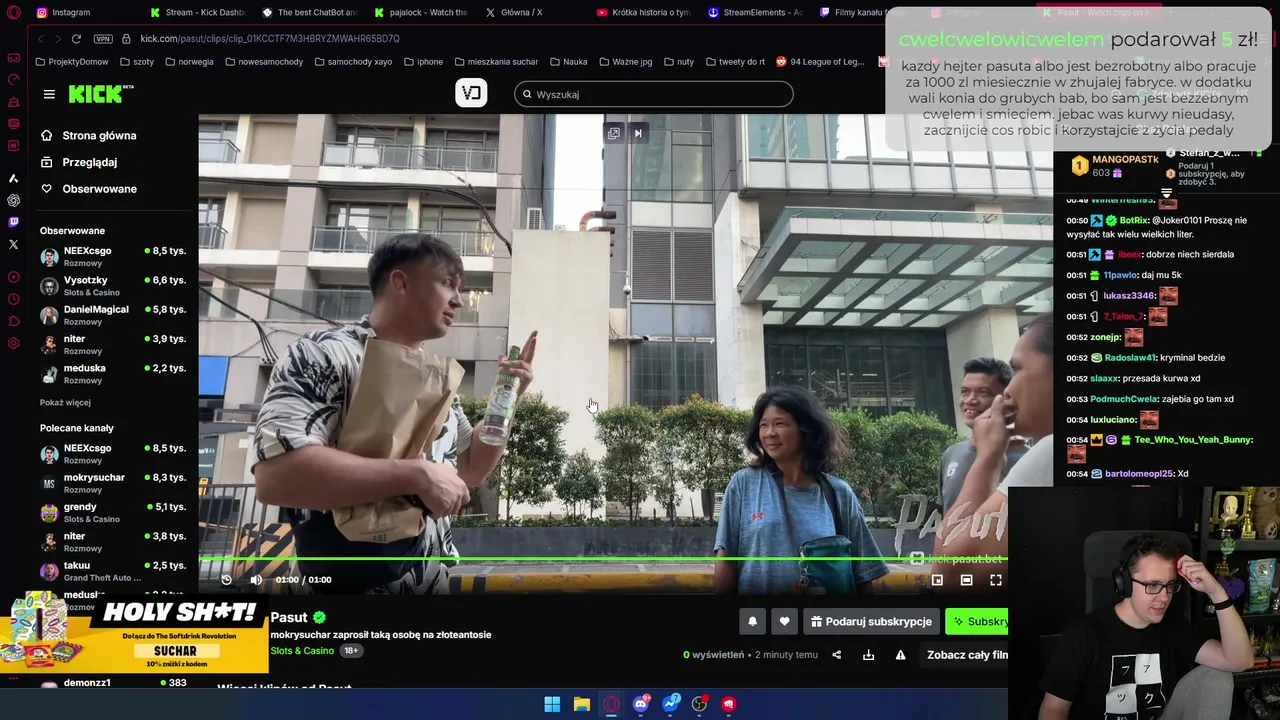
Task: Seek on the green video progress bar
Action: pos(603,560)
